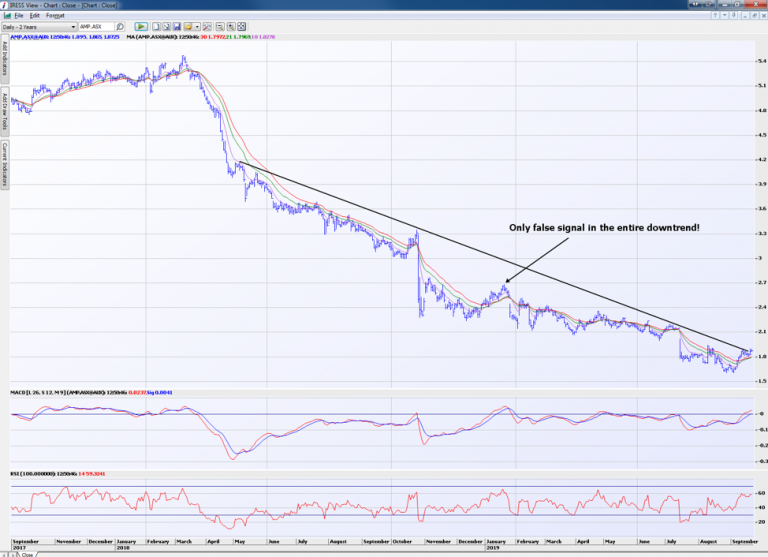Click the new blank chart icon
This screenshot has height=557, width=768.
point(156,26)
